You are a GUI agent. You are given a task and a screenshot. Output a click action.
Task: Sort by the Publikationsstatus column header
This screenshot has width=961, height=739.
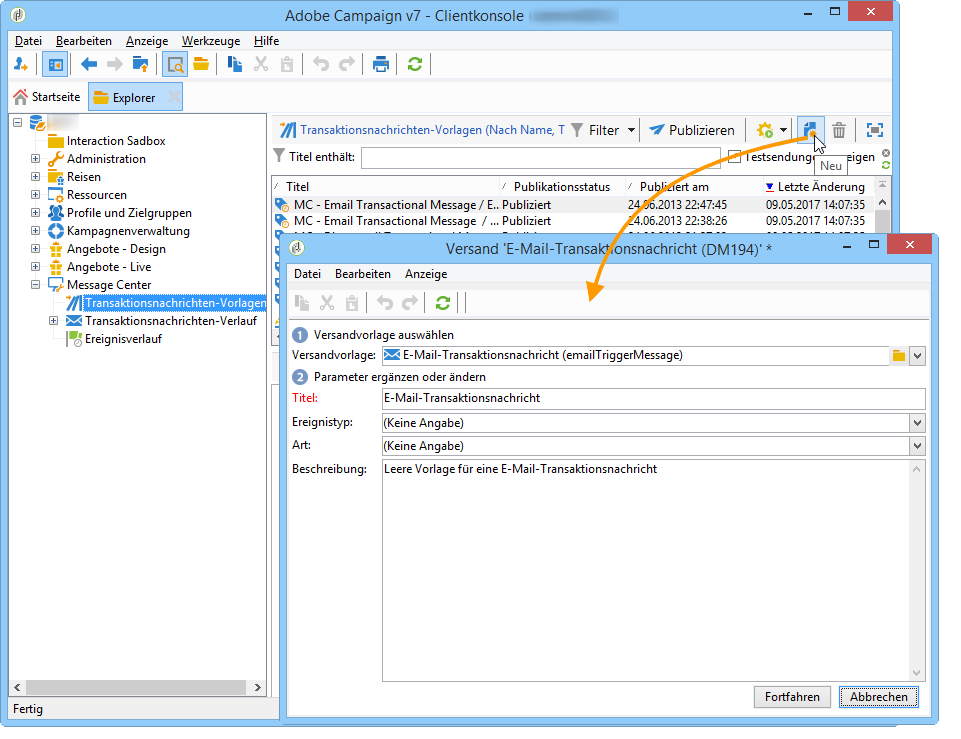(561, 187)
